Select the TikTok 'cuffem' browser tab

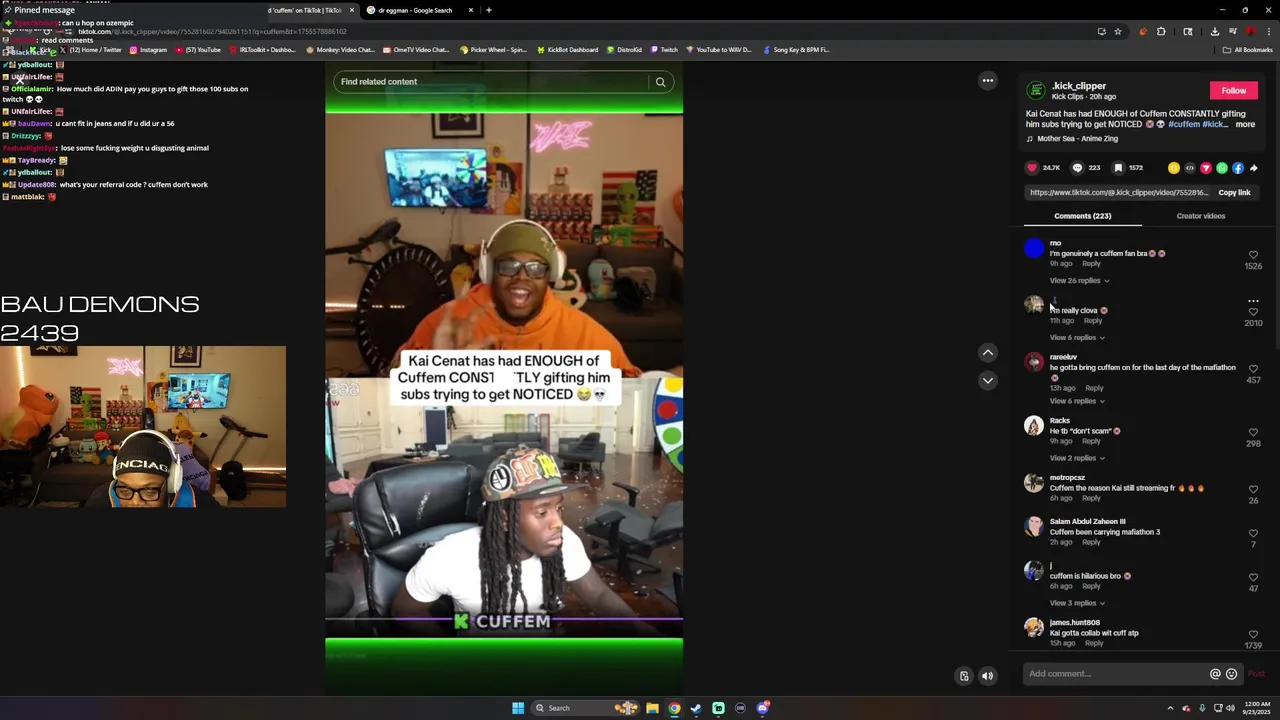(304, 10)
